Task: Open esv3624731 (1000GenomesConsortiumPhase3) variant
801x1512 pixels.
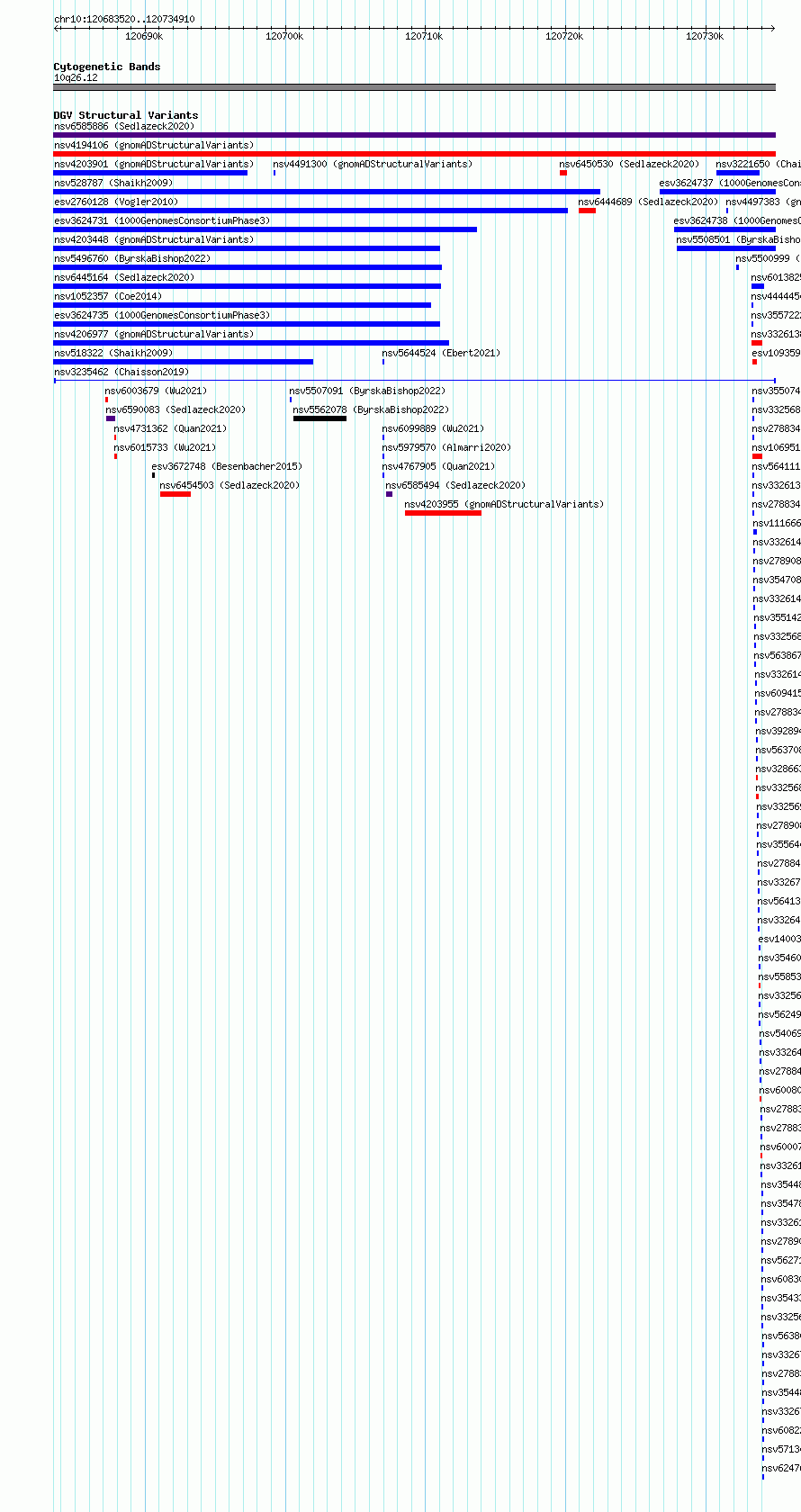Action: coord(162,220)
